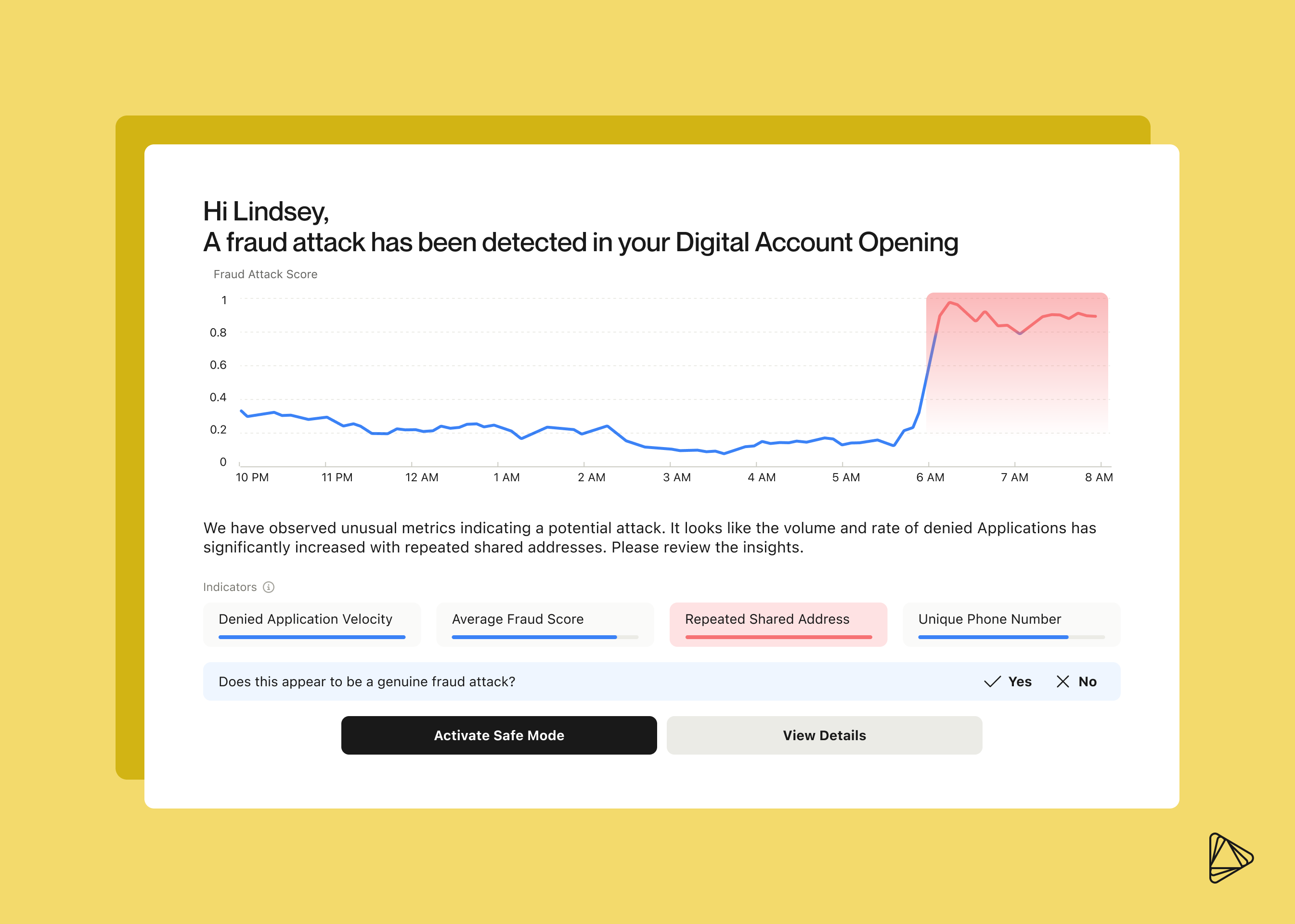Confirm genuine fraud attack with Yes

pos(1019,681)
